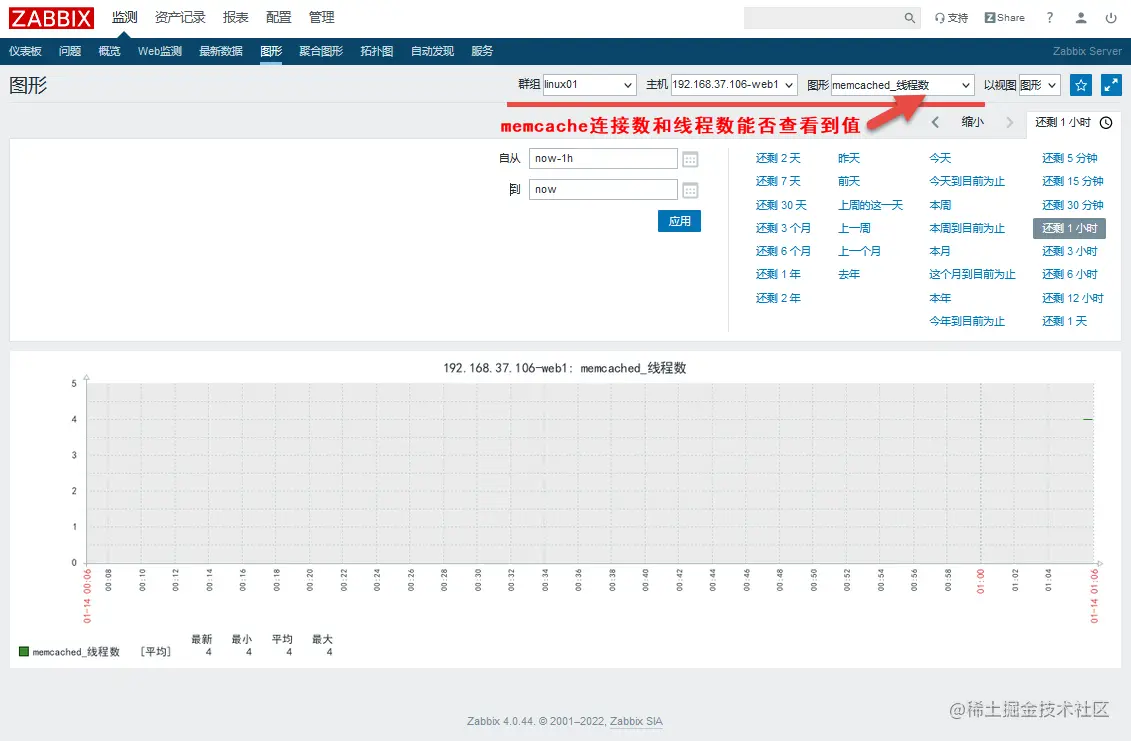The width and height of the screenshot is (1131, 741).
Task: Go to 服务 submenu
Action: (482, 51)
